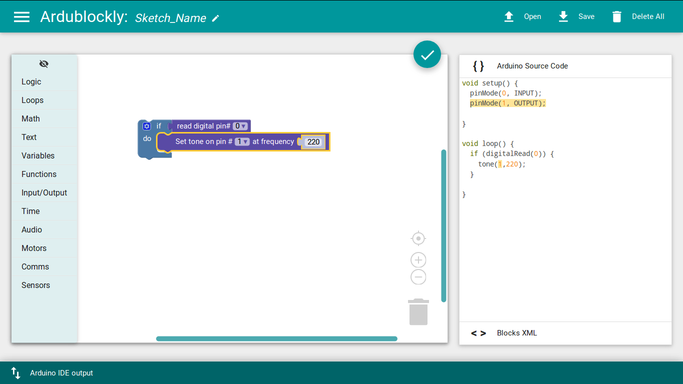Image resolution: width=683 pixels, height=384 pixels.
Task: Click the vertical workspace scrollbar
Action: click(443, 226)
